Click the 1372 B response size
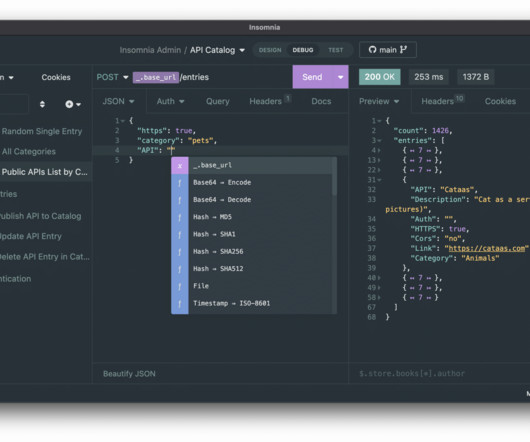The image size is (530, 442). [x=476, y=77]
